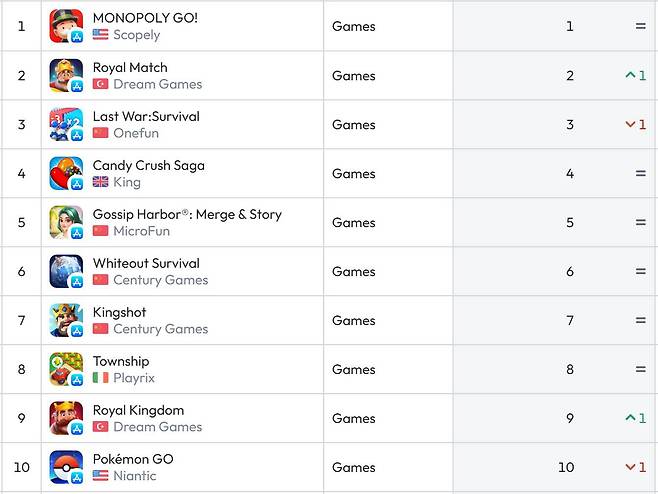The height and width of the screenshot is (494, 658).
Task: Click the MONOPOLY GO! app icon
Action: (x=66, y=26)
